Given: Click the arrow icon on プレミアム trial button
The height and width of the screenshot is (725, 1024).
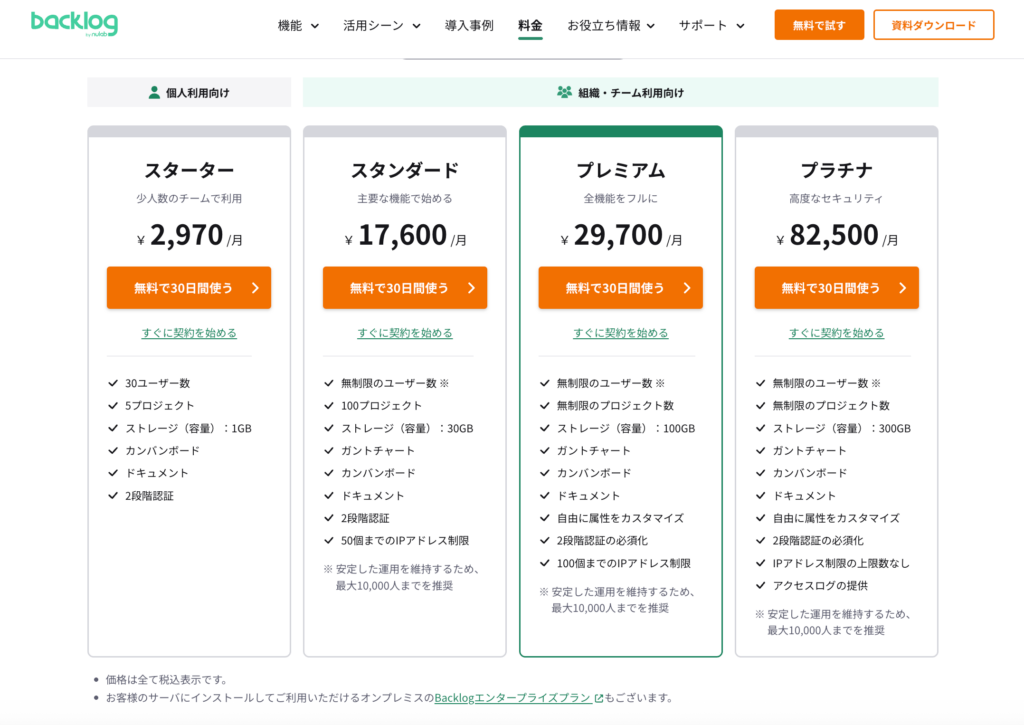Looking at the screenshot, I should [687, 288].
